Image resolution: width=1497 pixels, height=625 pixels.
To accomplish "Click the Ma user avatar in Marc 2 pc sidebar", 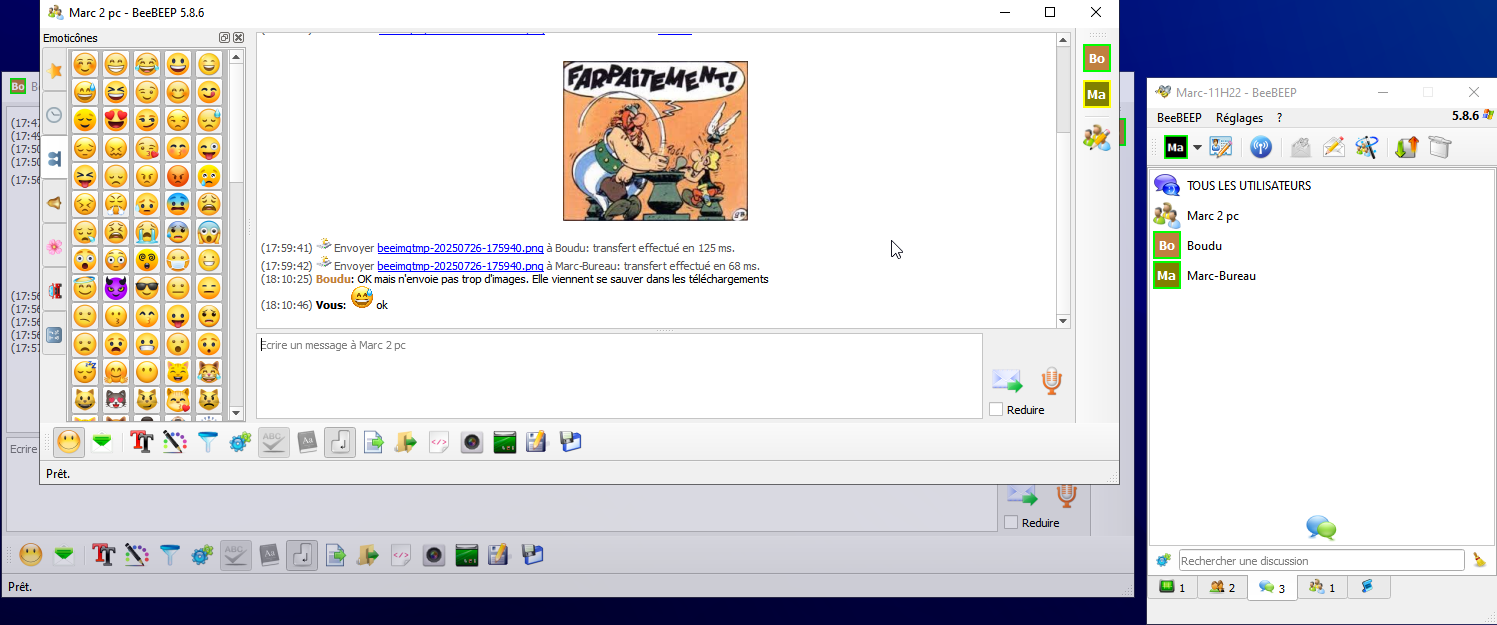I will tap(1097, 95).
